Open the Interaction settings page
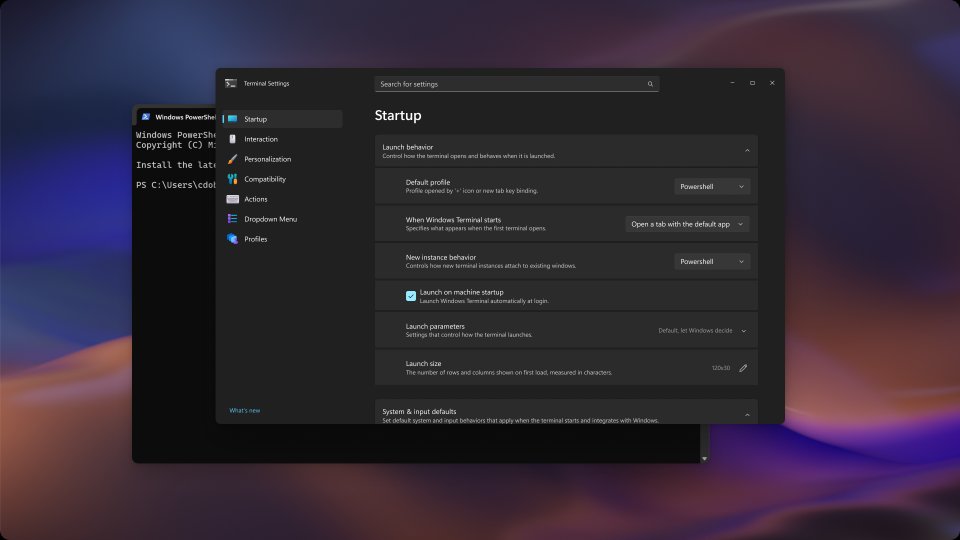Image resolution: width=960 pixels, height=540 pixels. [282, 139]
